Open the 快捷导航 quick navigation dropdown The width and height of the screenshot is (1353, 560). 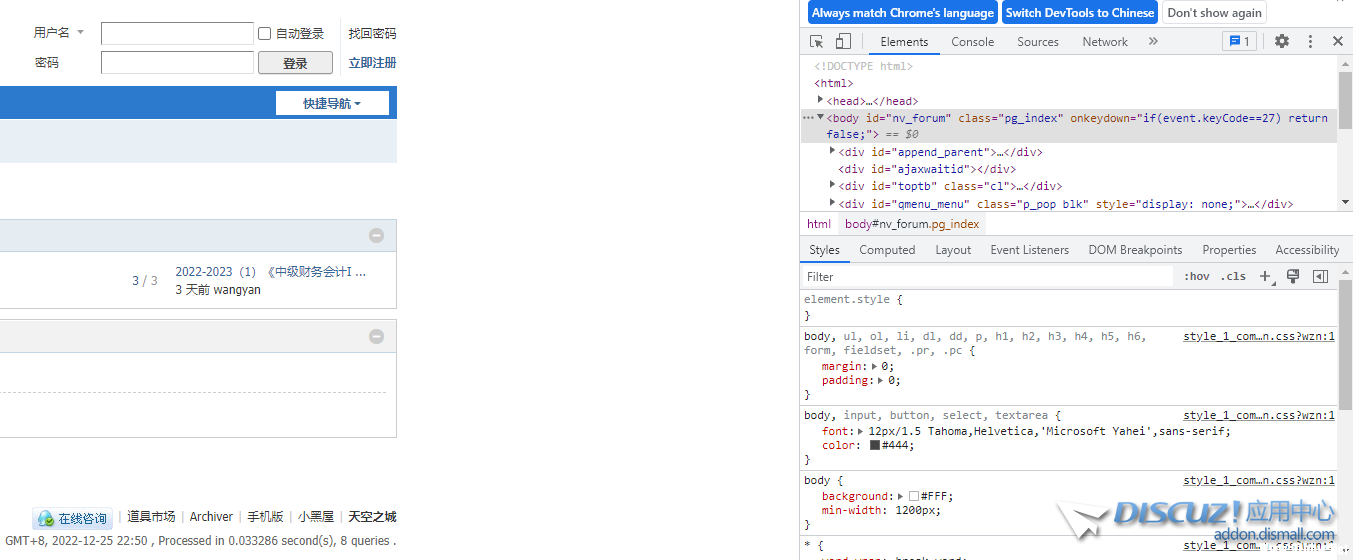click(x=332, y=103)
